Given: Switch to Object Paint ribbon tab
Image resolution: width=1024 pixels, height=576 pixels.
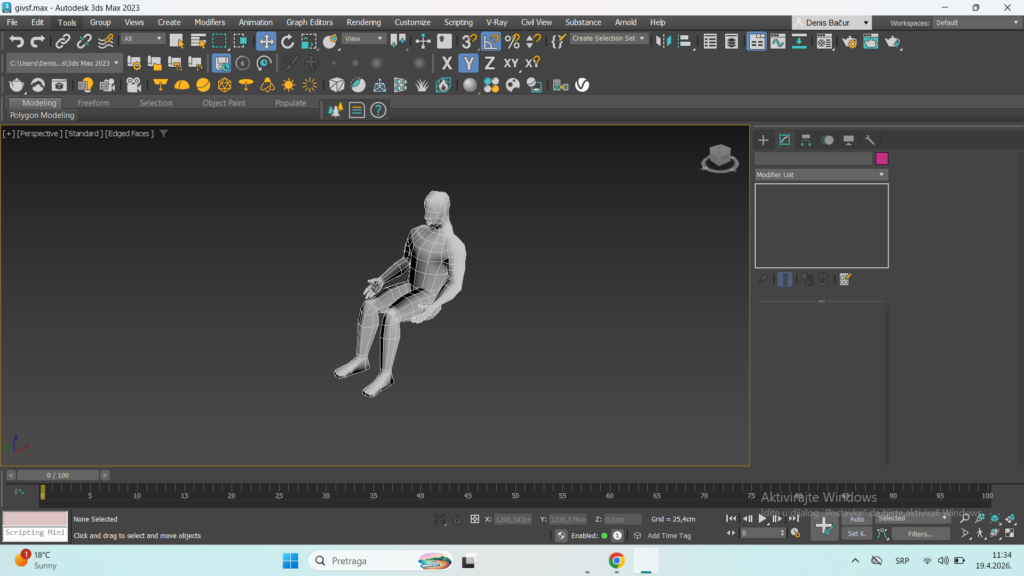Looking at the screenshot, I should click(x=224, y=103).
